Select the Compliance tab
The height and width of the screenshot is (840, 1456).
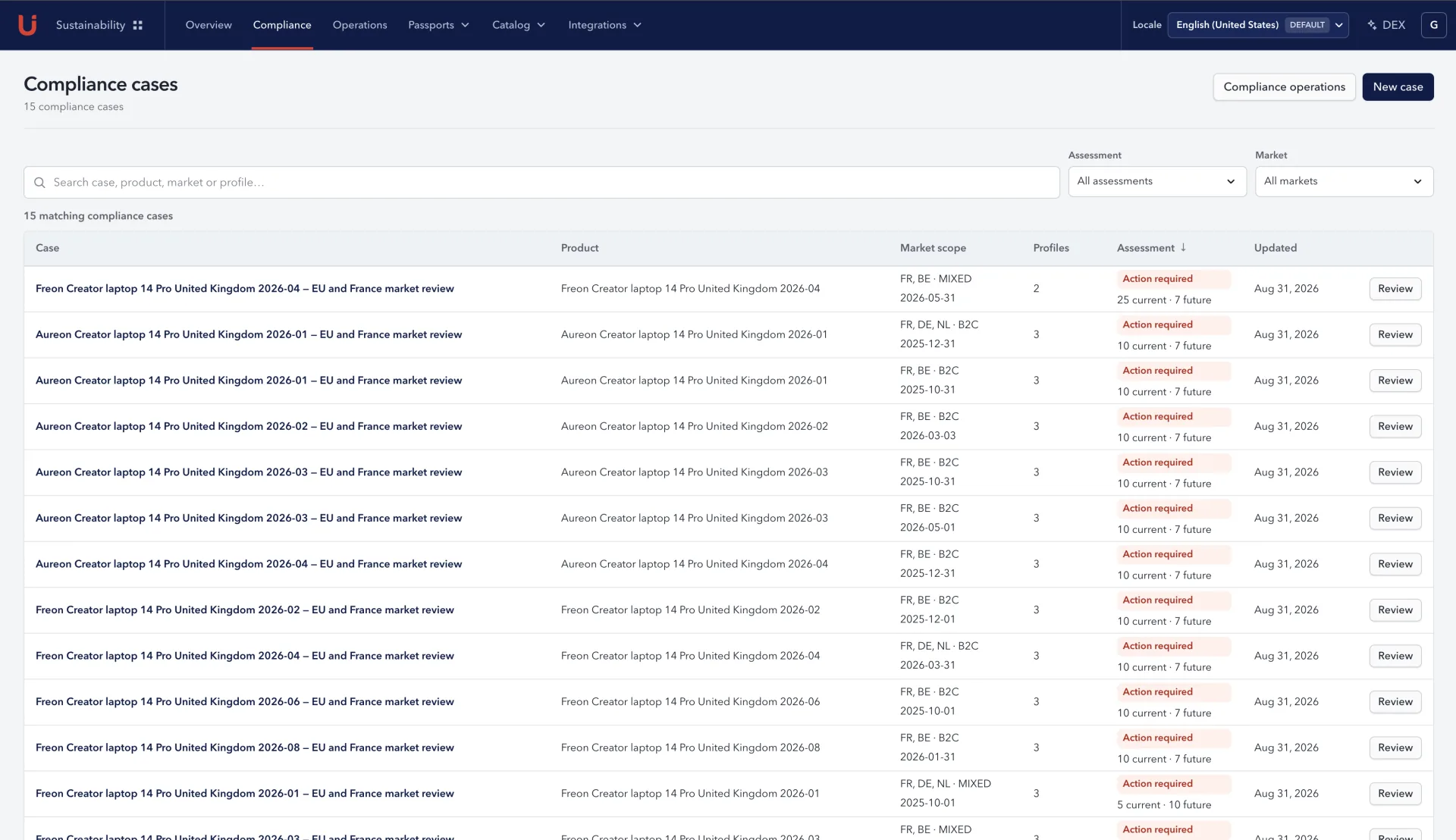click(282, 25)
